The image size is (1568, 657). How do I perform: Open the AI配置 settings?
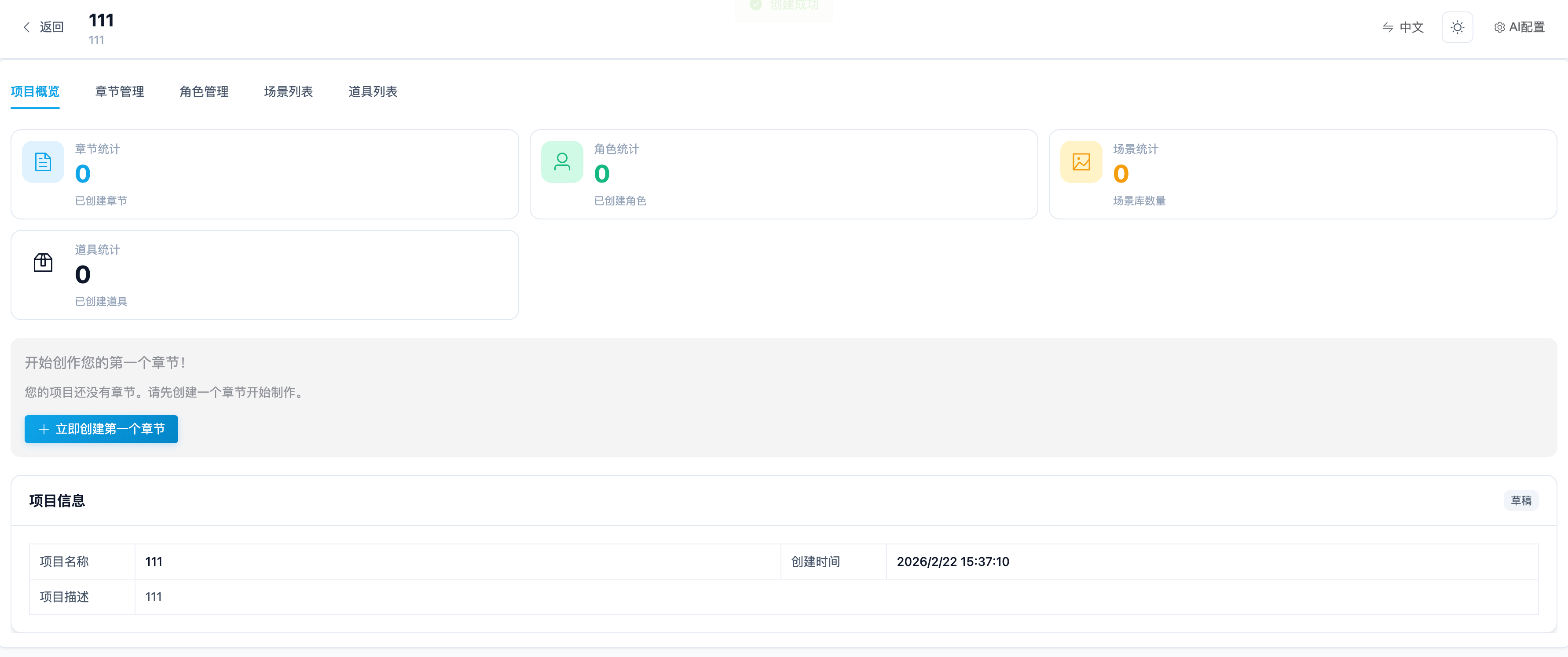tap(1526, 27)
